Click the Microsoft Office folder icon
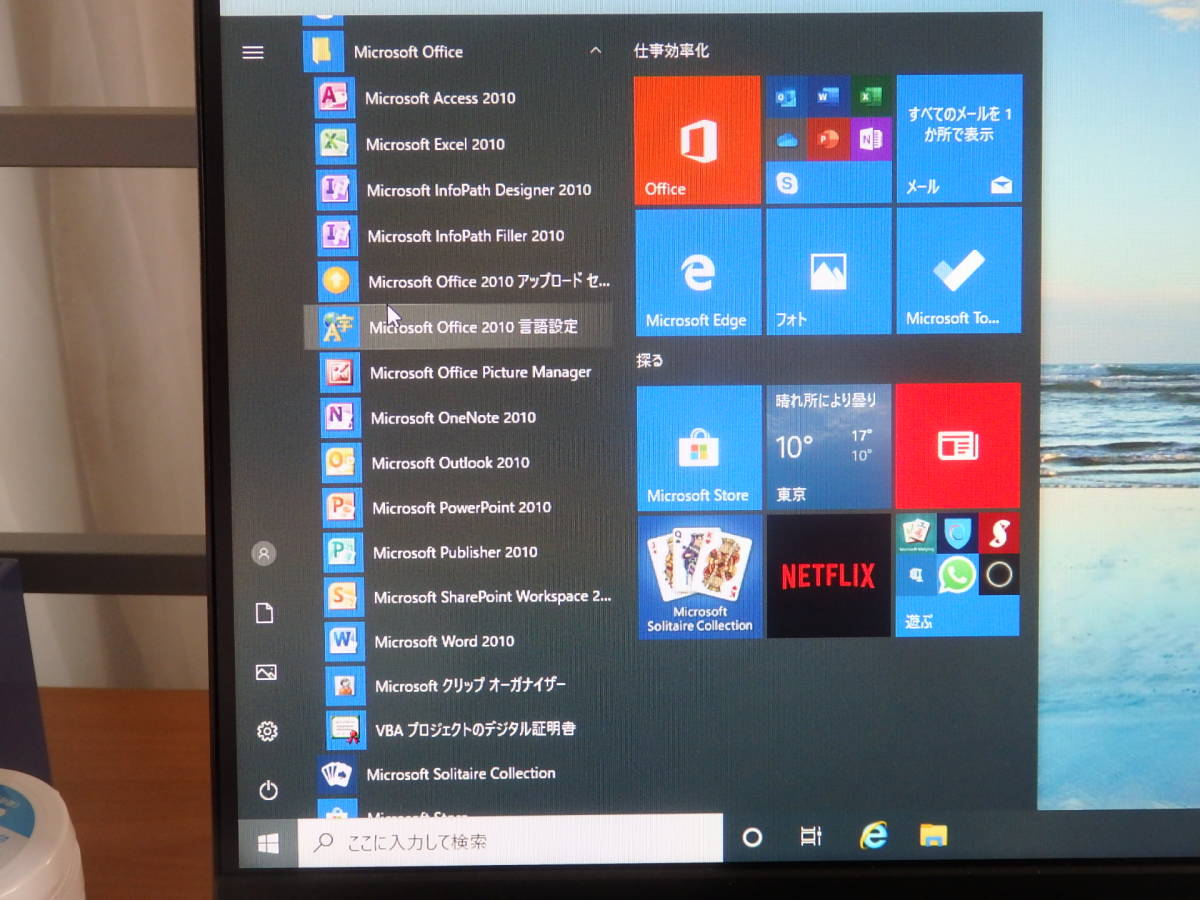1200x900 pixels. point(323,51)
